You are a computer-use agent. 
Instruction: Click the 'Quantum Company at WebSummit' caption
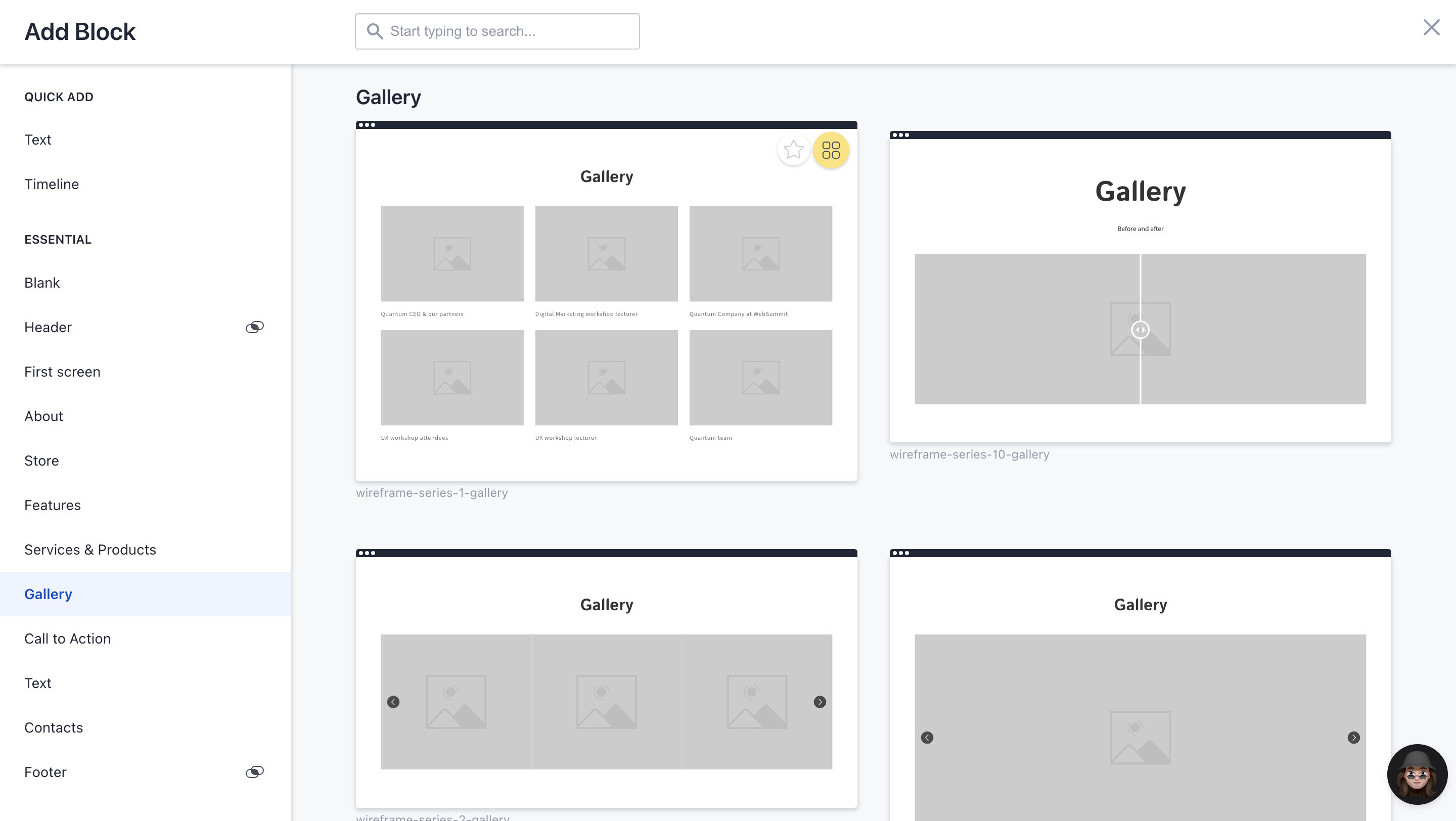pos(738,314)
